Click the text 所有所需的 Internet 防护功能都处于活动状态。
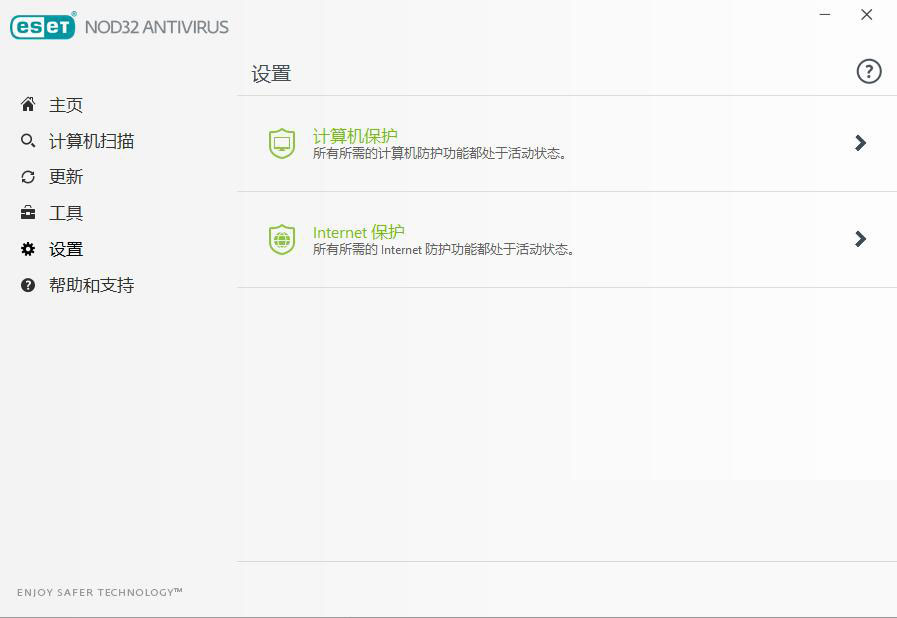The image size is (897, 618). tap(443, 249)
